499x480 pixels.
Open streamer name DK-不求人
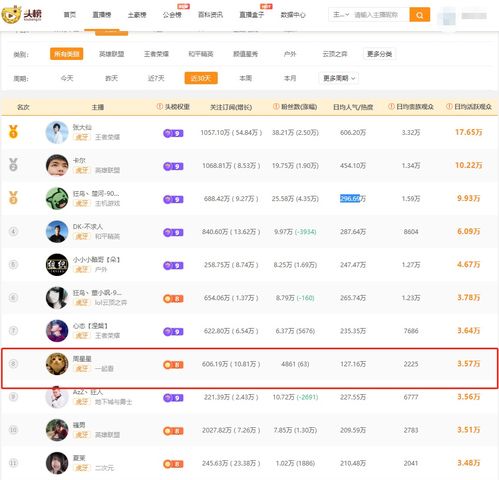tap(88, 226)
